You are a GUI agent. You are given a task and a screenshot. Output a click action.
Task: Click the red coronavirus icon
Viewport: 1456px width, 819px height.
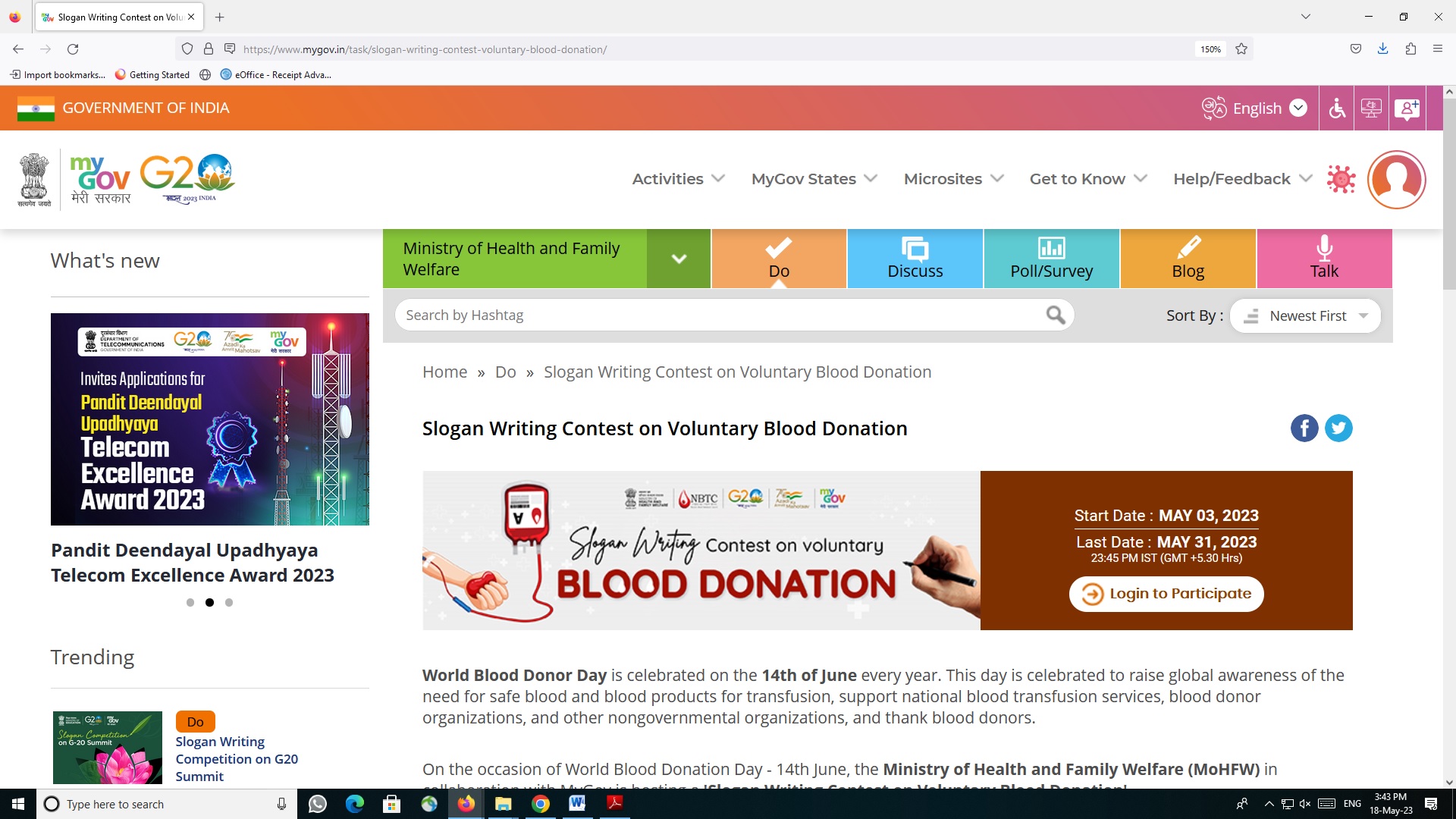tap(1341, 180)
